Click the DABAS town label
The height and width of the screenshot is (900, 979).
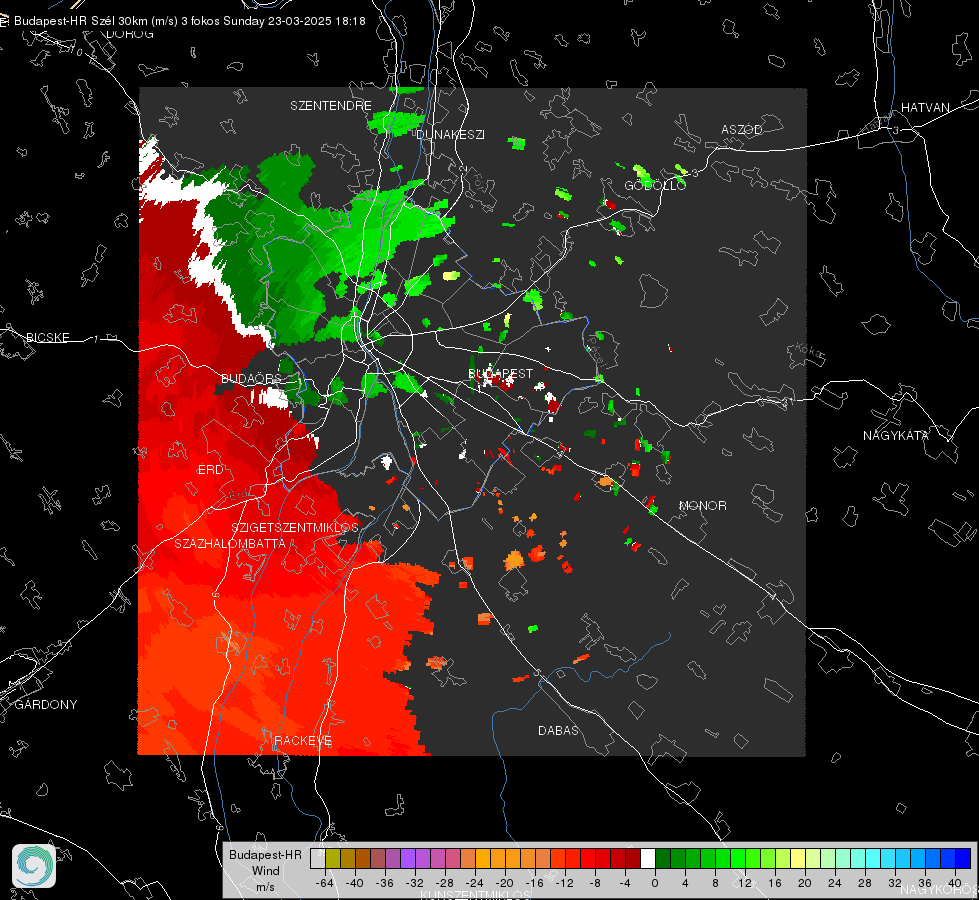[558, 730]
